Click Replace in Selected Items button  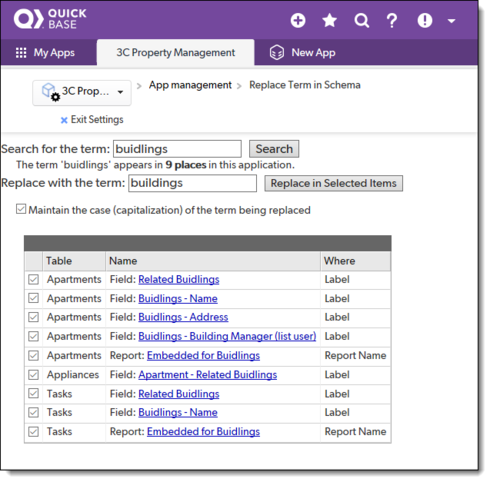[x=333, y=183]
